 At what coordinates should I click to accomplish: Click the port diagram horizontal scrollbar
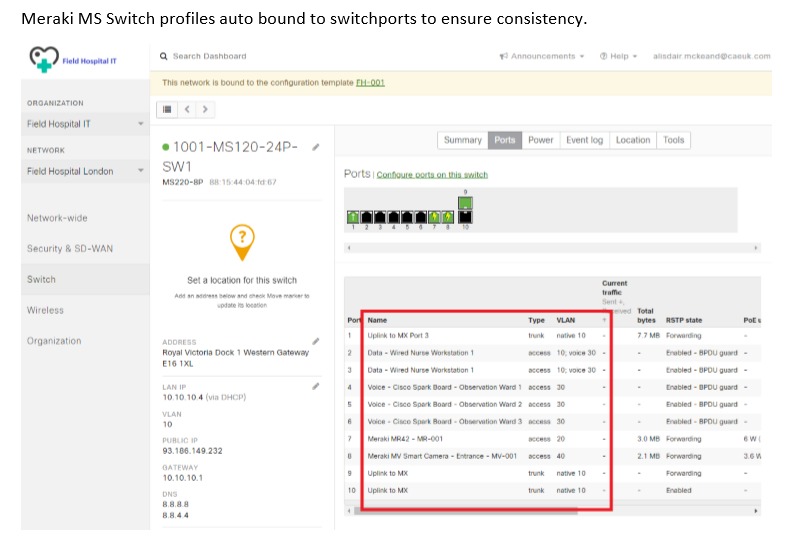[552, 248]
